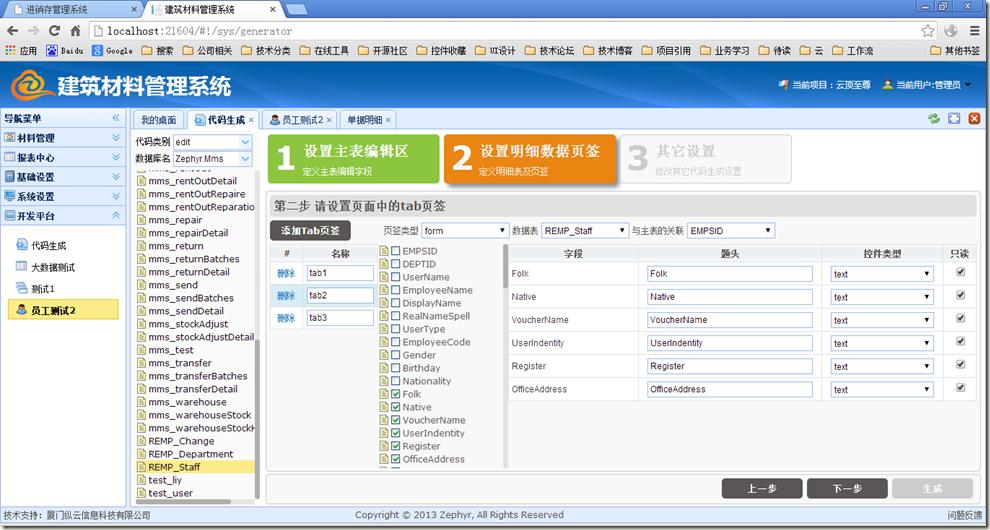Image resolution: width=990 pixels, height=530 pixels.
Task: Switch to the 单据明细 tab
Action: point(364,120)
